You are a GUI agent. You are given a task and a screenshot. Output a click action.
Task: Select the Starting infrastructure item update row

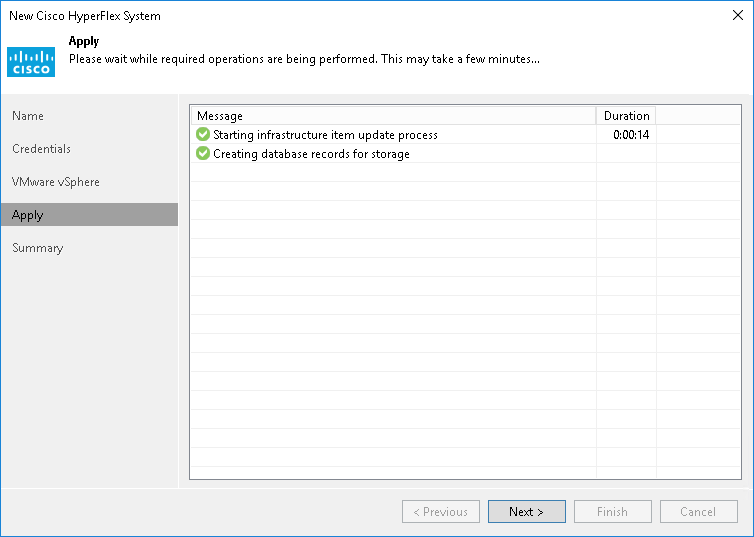coord(325,135)
